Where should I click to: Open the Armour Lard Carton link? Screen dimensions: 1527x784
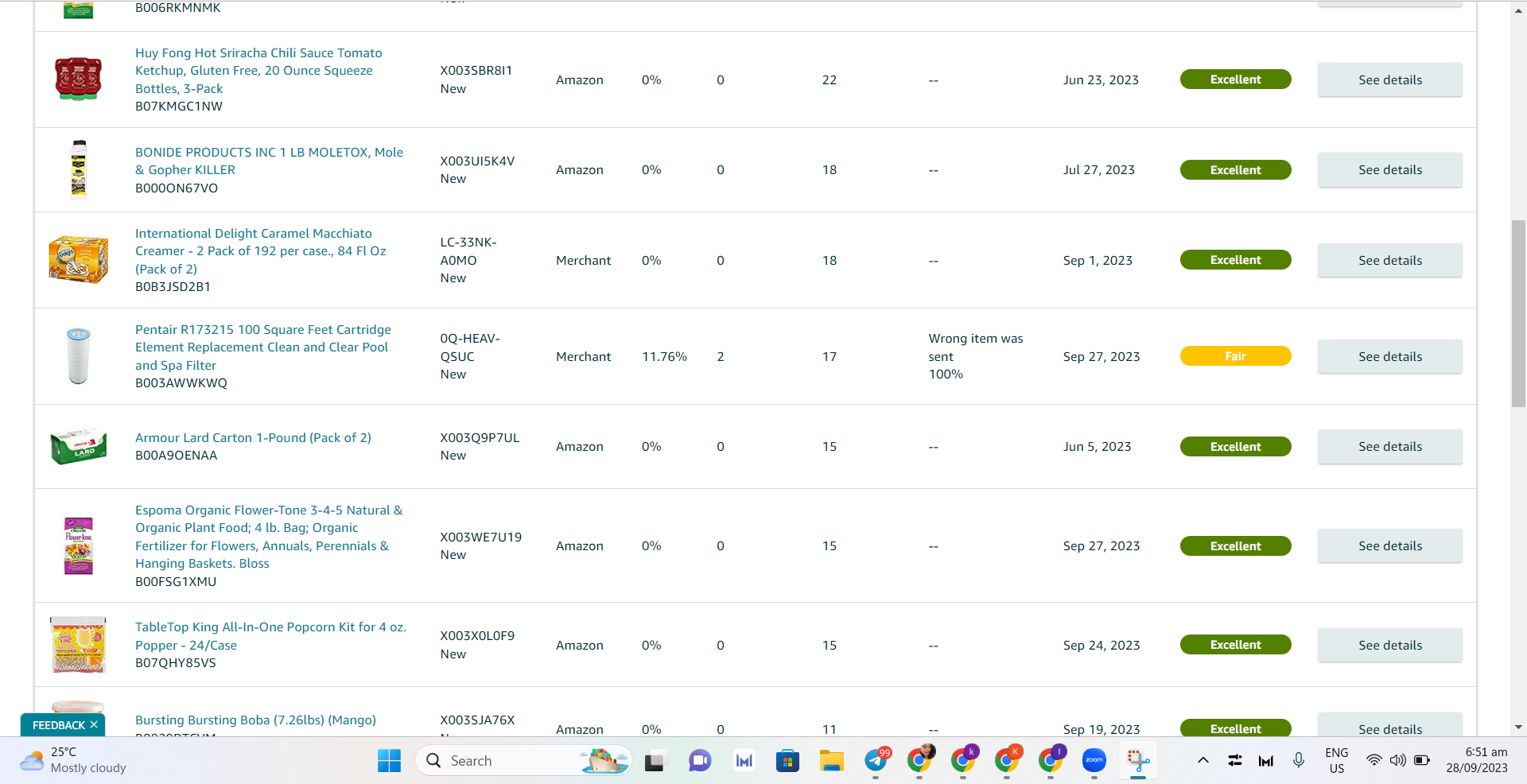253,437
